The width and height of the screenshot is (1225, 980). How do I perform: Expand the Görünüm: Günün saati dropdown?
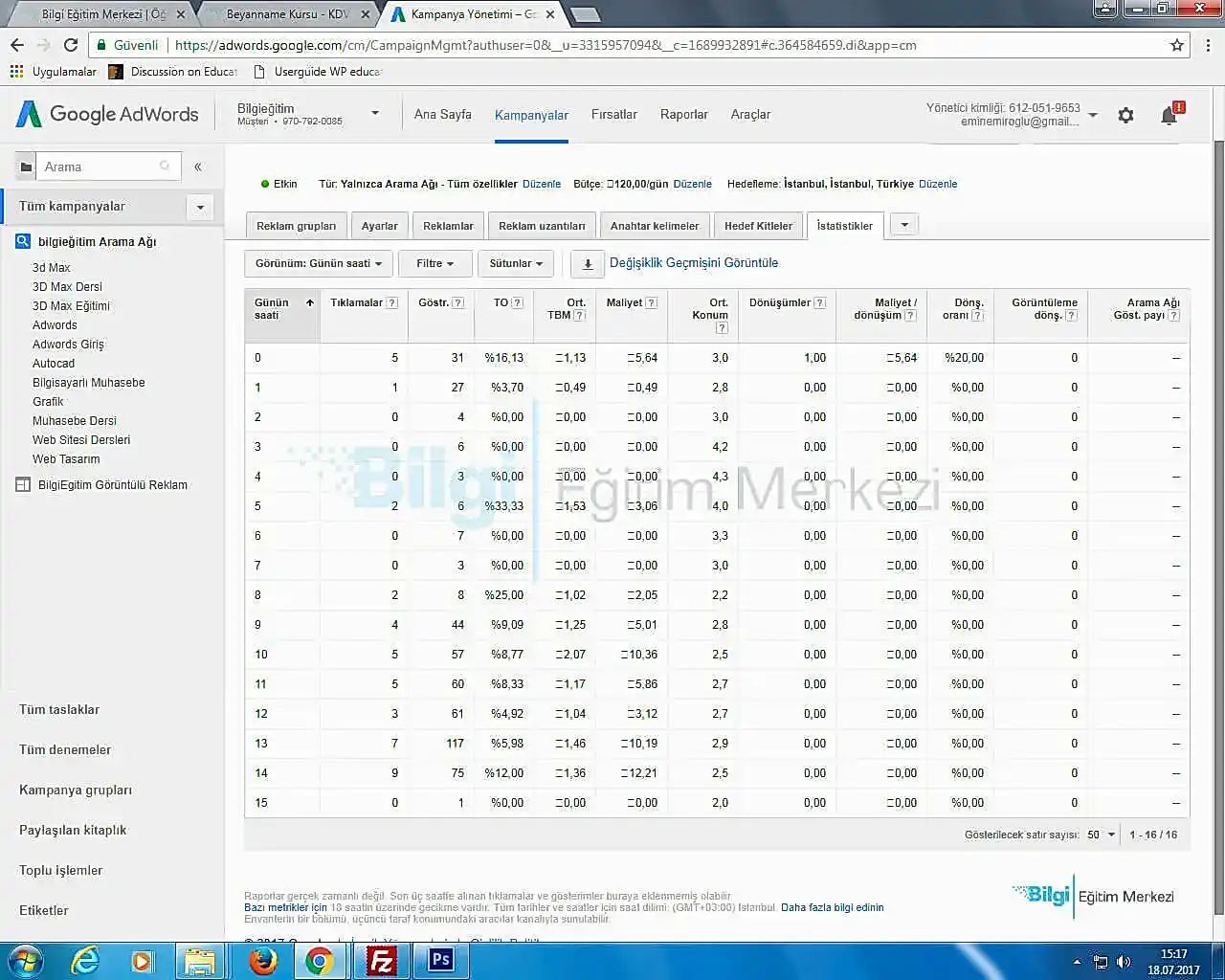point(319,263)
